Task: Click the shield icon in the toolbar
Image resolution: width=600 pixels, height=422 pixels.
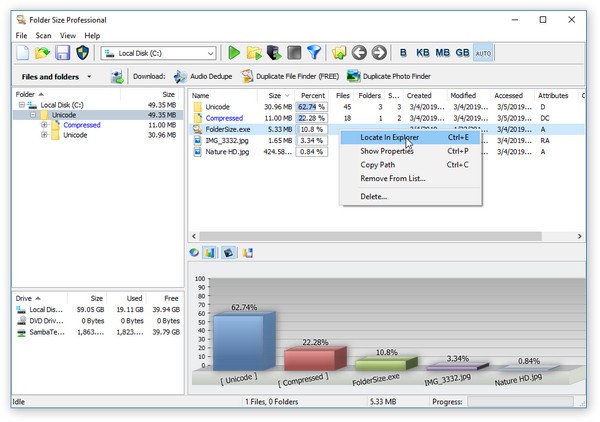Action: point(82,53)
